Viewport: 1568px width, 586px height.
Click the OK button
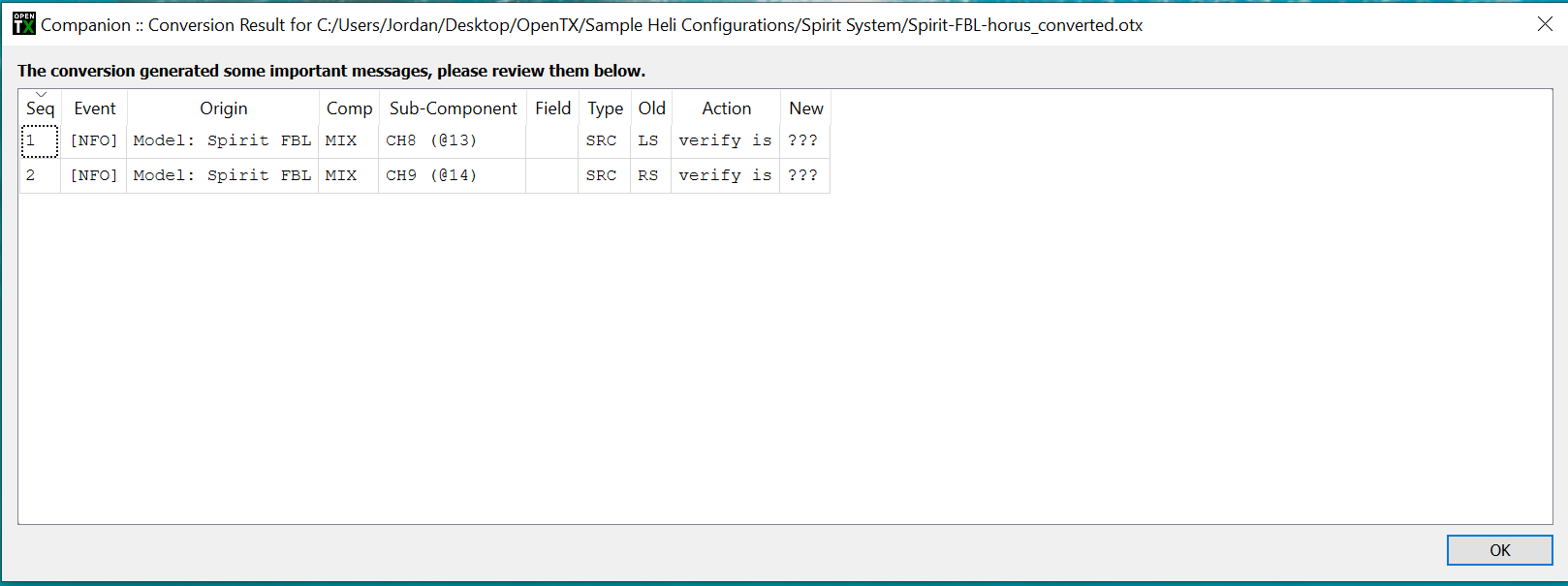pyautogui.click(x=1499, y=550)
